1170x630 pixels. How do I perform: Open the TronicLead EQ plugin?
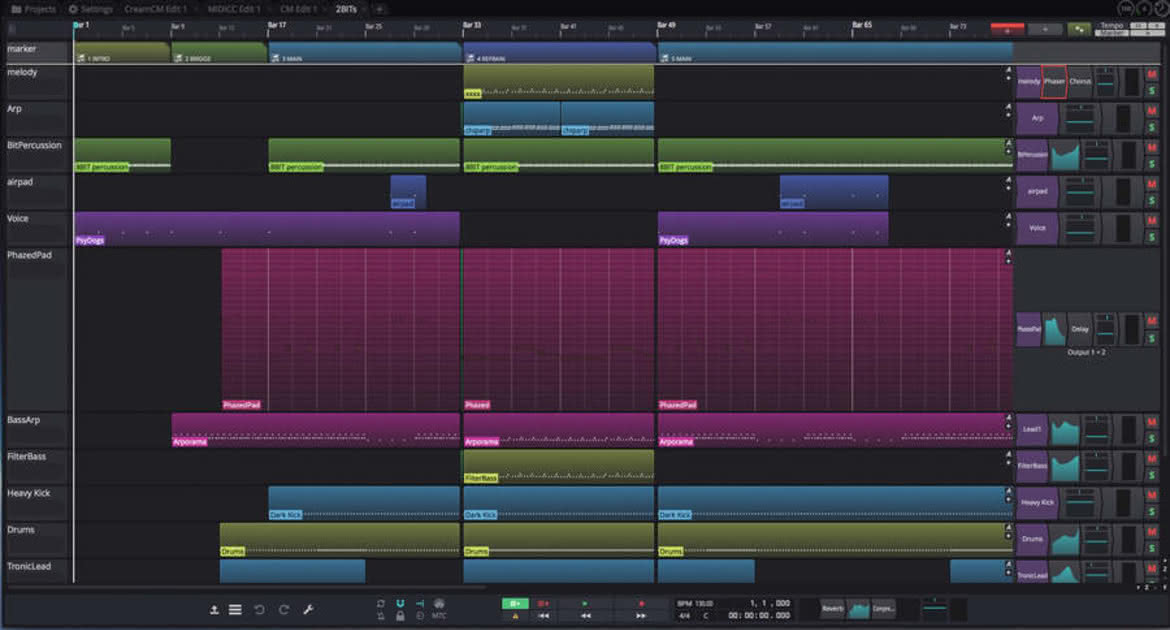(x=1066, y=573)
